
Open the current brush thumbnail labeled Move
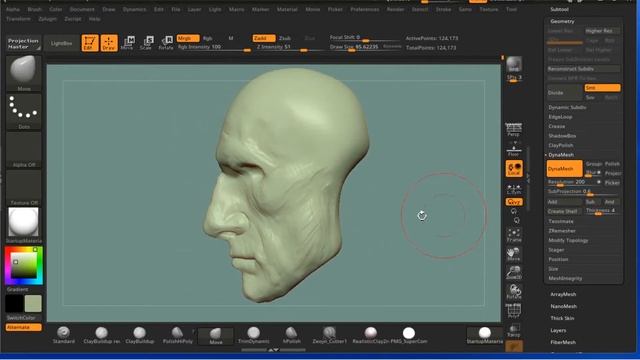click(24, 73)
